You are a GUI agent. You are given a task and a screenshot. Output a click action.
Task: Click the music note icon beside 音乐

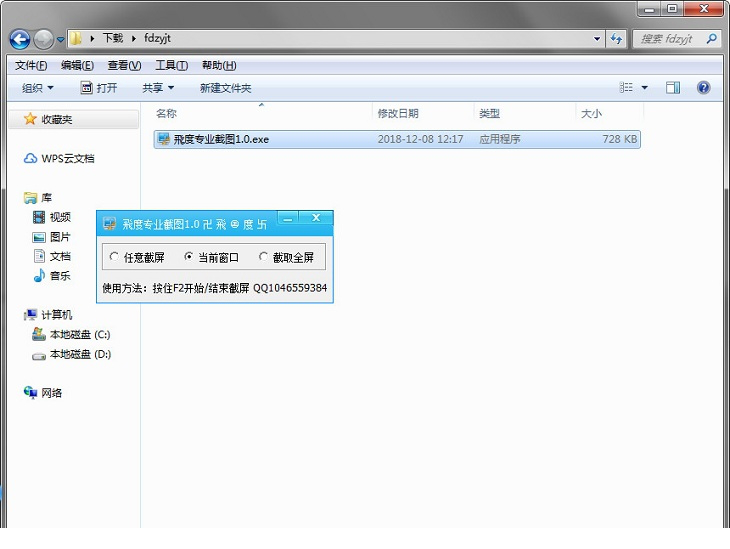39,276
